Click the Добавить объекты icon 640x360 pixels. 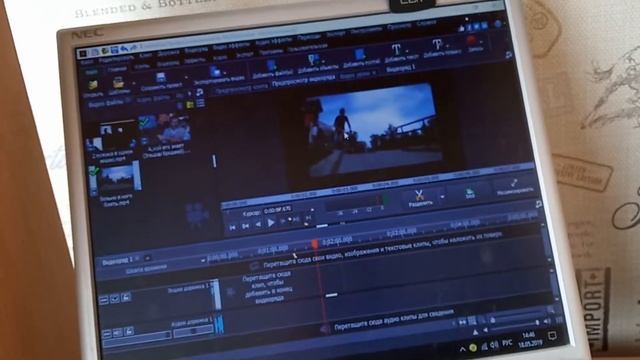[313, 60]
